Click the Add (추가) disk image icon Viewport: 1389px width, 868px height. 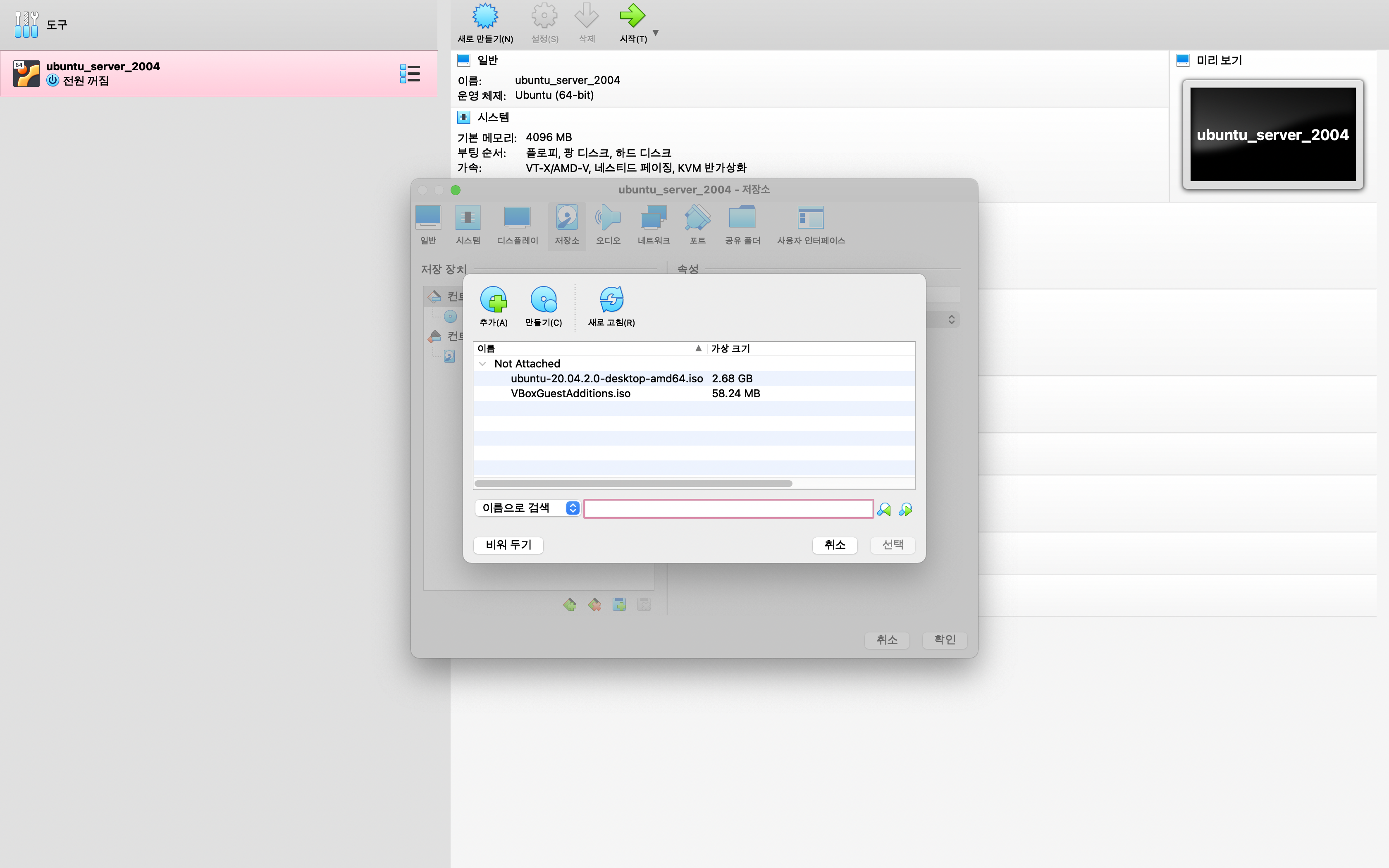[493, 300]
